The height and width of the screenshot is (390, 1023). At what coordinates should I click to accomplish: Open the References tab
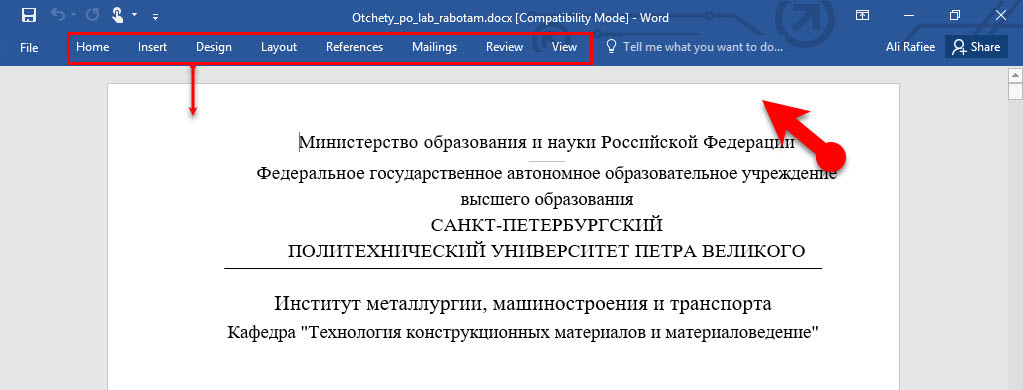pos(354,47)
